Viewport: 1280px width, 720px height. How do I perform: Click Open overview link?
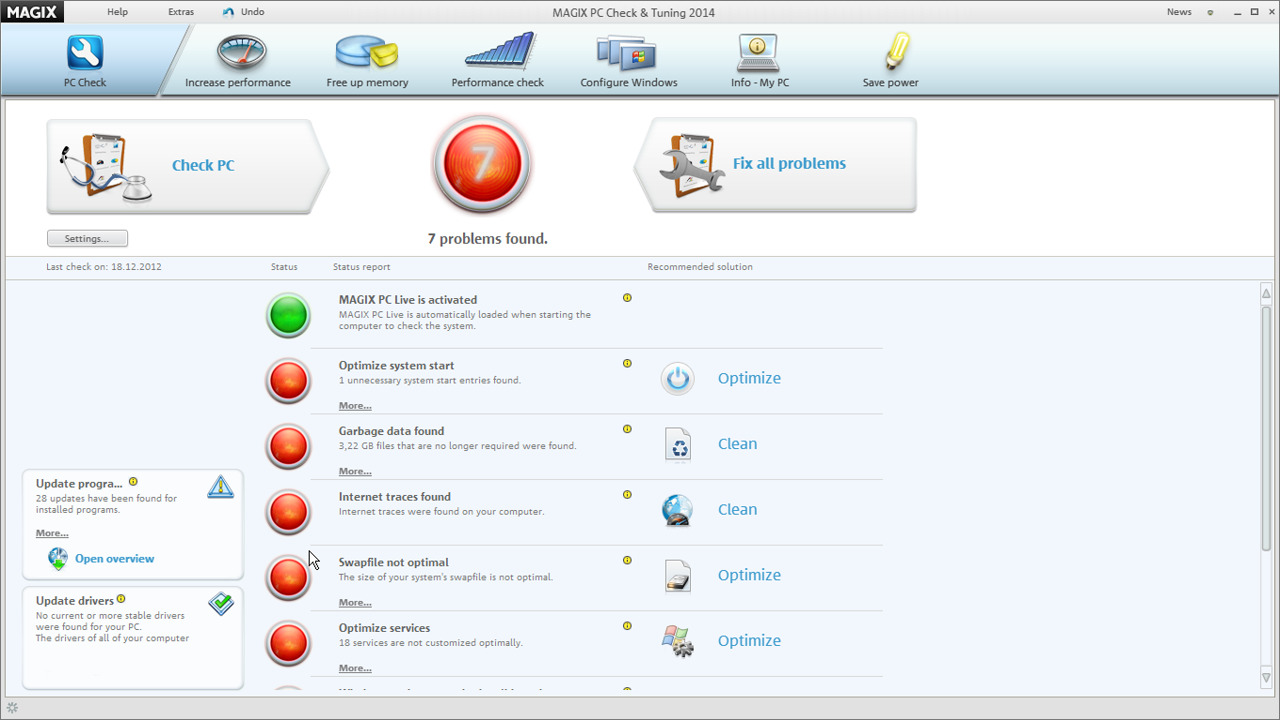tap(115, 559)
